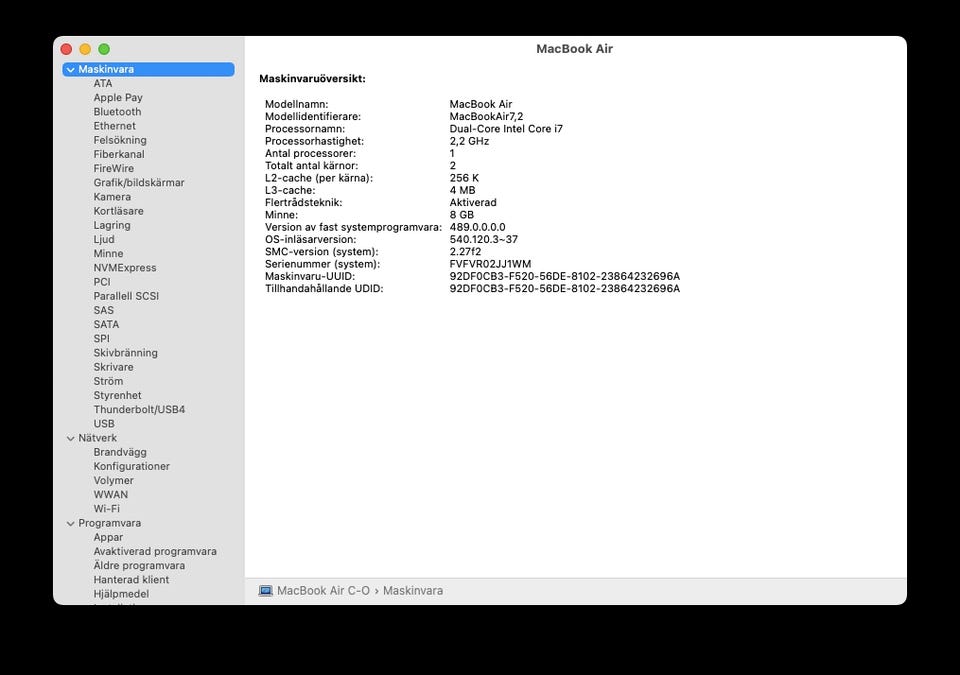Select Kamera in sidebar
Screen dimensions: 960x675
[112, 197]
